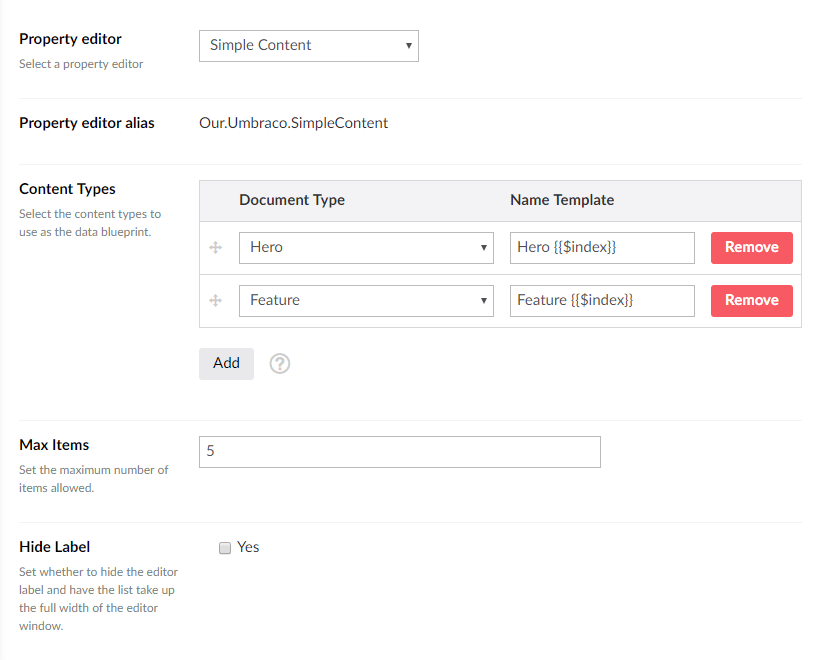This screenshot has width=822, height=660.
Task: Focus the Feature name template field
Action: (x=602, y=301)
